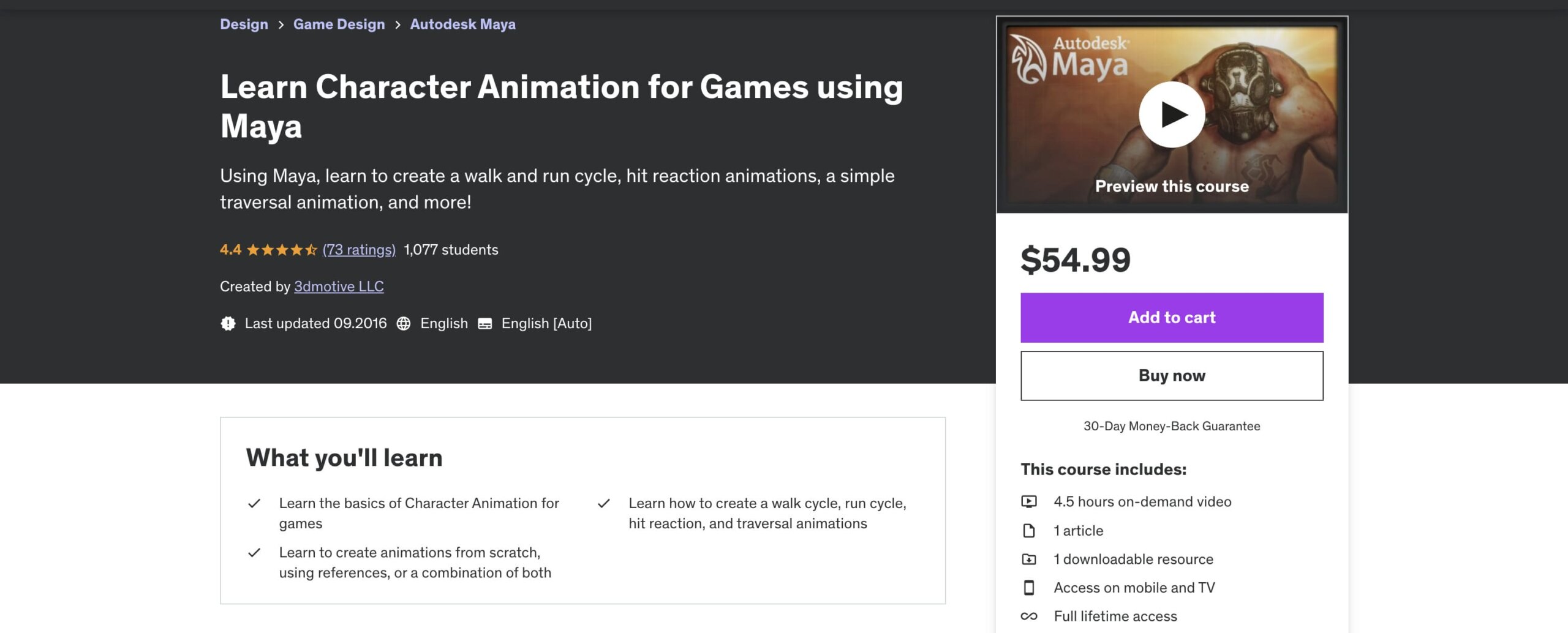Play the course preview video

tap(1171, 114)
